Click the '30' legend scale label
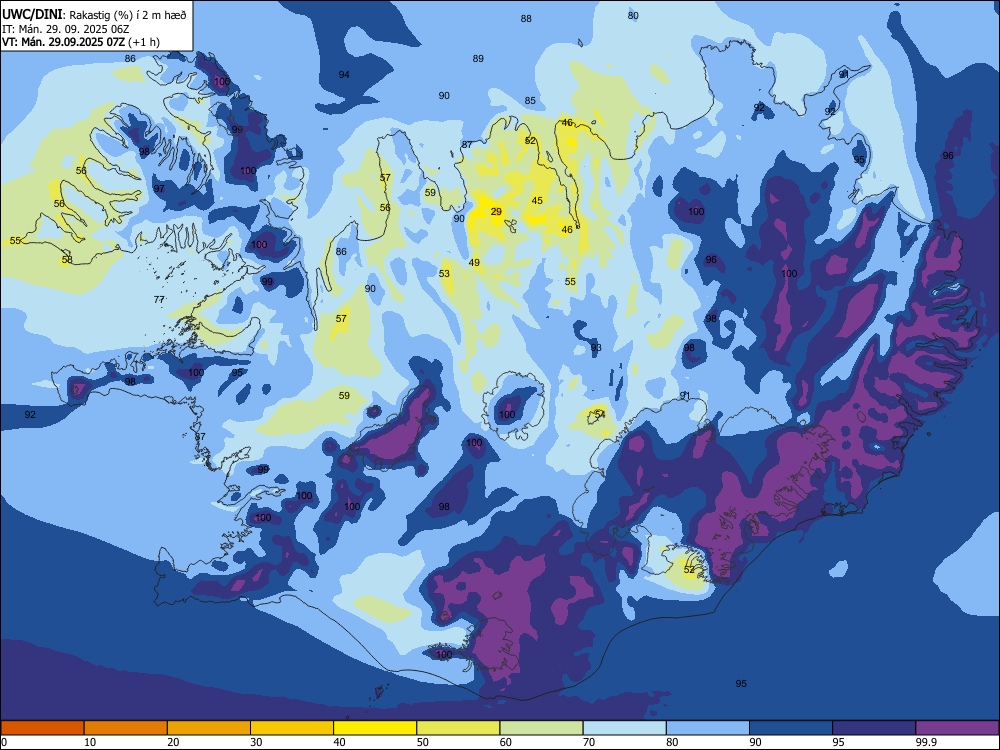Screen dimensions: 1000x750 (256, 742)
